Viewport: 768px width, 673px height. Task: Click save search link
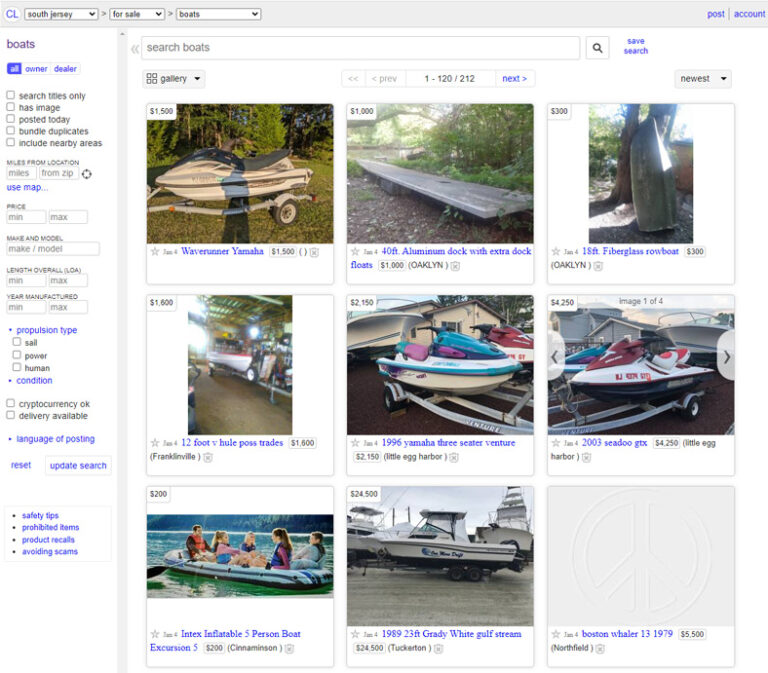(636, 46)
